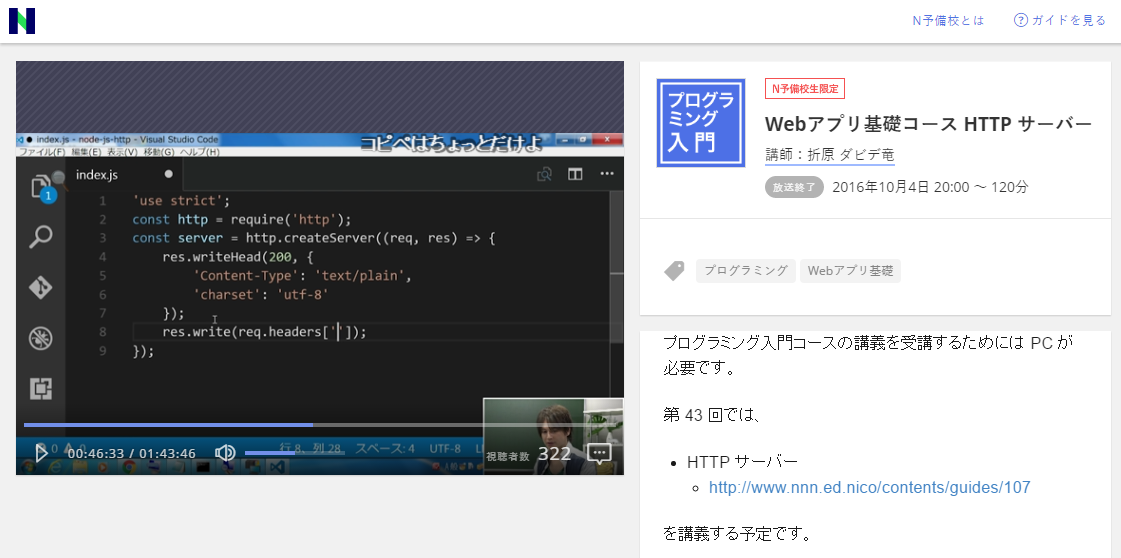Image resolution: width=1121 pixels, height=558 pixels.
Task: Click the 'charset': 'utf-8' code line
Action: click(x=261, y=294)
